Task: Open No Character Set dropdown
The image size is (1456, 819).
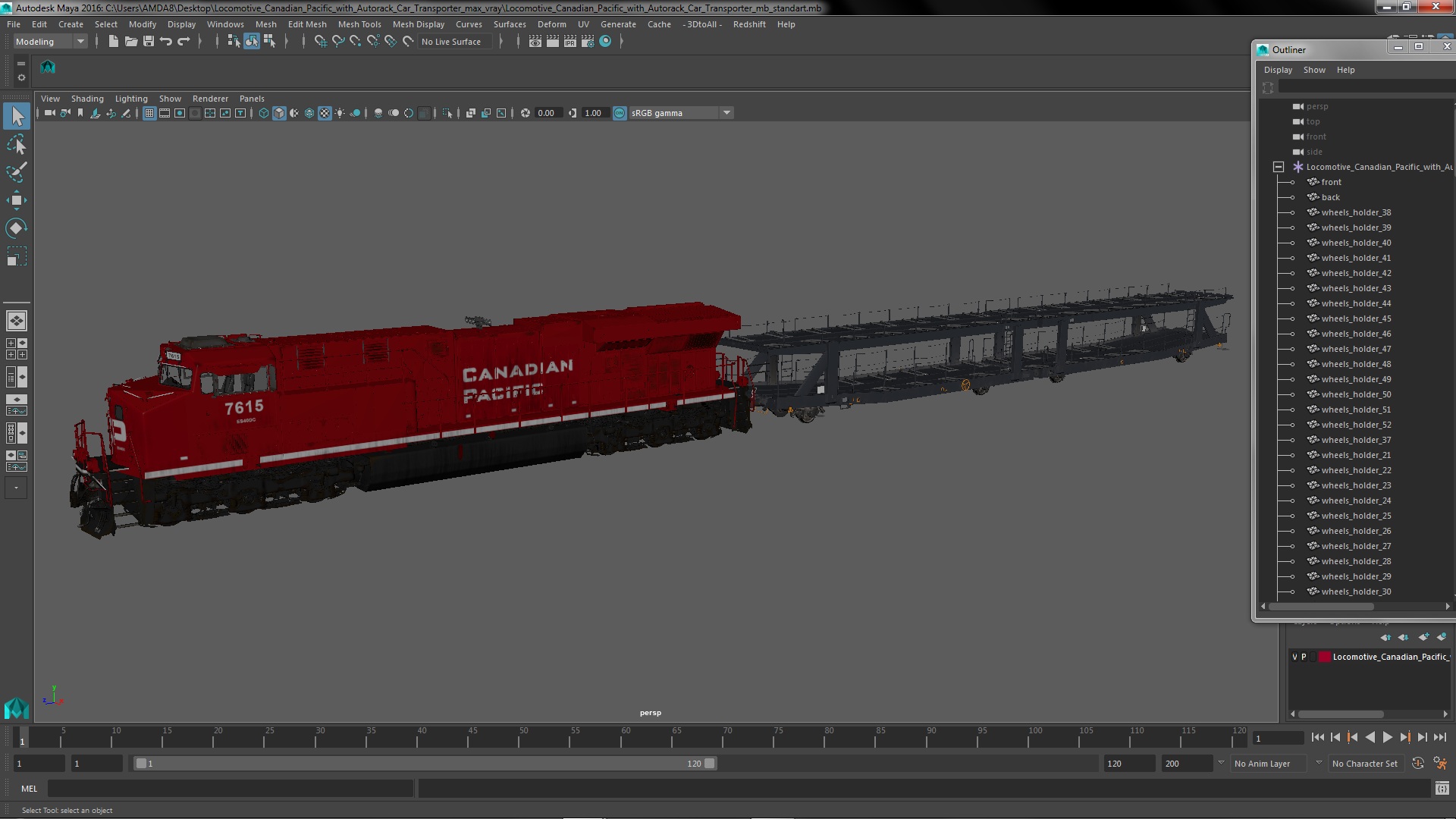Action: click(1367, 764)
